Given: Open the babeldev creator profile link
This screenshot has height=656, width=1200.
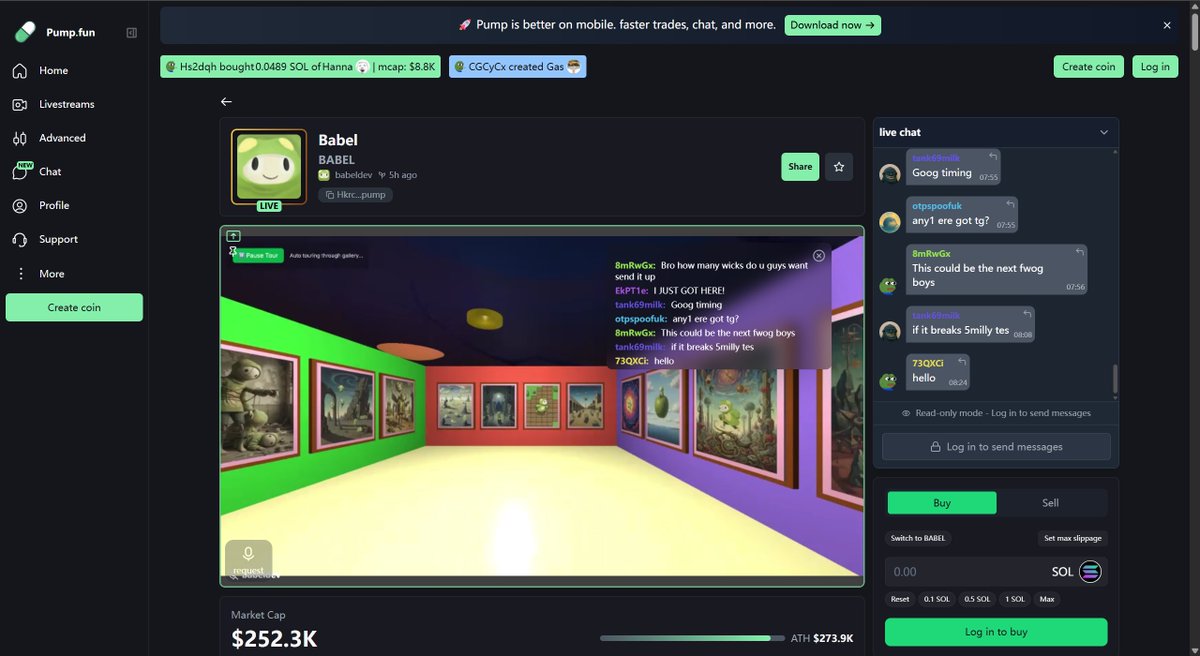Looking at the screenshot, I should (353, 175).
